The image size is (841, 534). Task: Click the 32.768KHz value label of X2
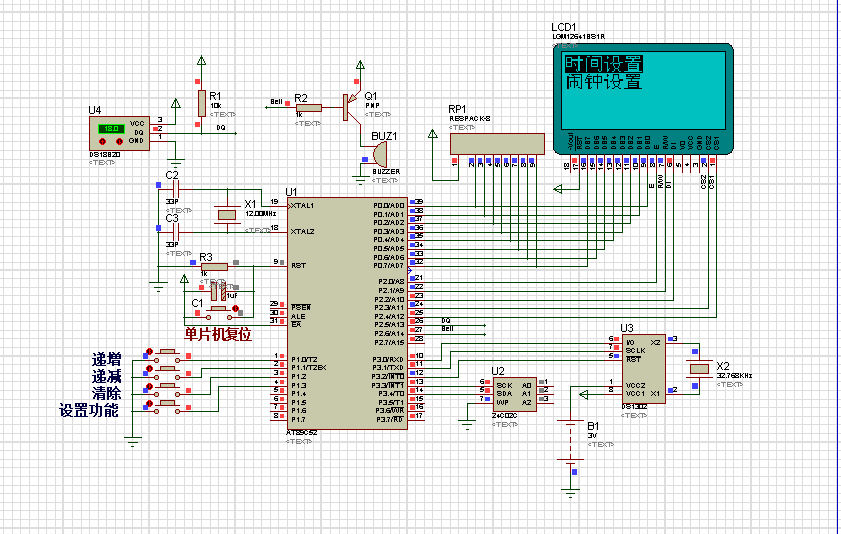(x=734, y=376)
